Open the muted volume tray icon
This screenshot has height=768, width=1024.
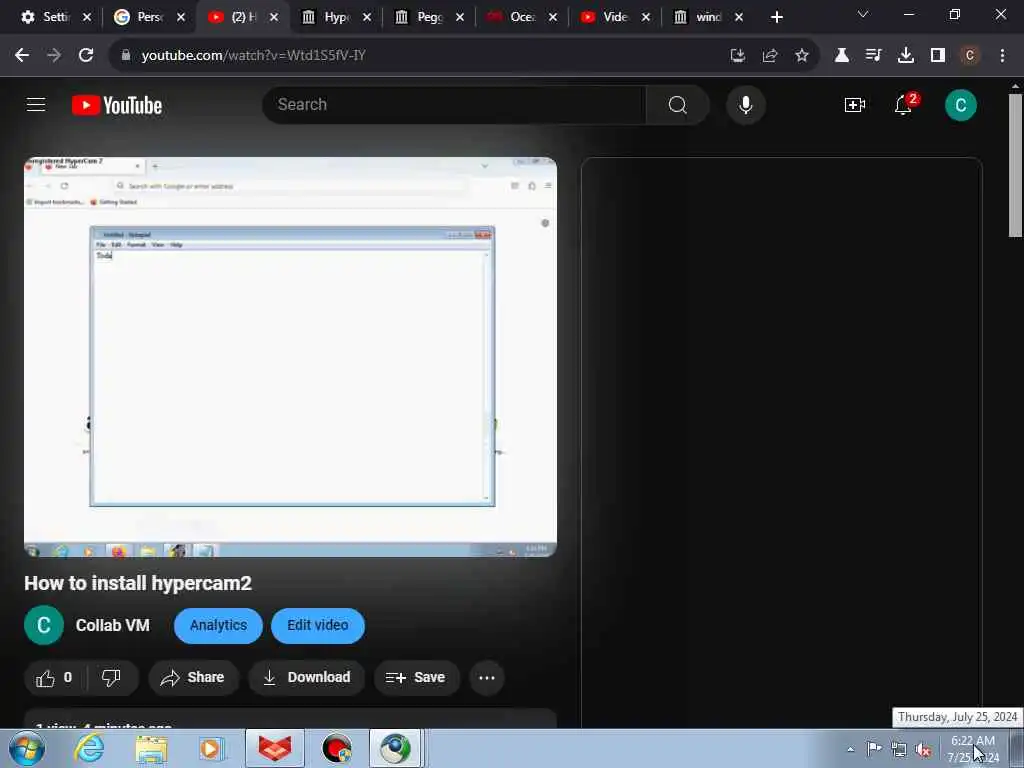pyautogui.click(x=923, y=750)
